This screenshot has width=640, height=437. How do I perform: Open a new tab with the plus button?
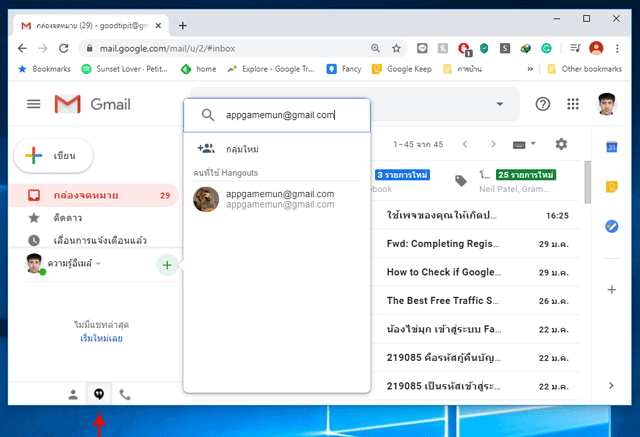click(182, 26)
